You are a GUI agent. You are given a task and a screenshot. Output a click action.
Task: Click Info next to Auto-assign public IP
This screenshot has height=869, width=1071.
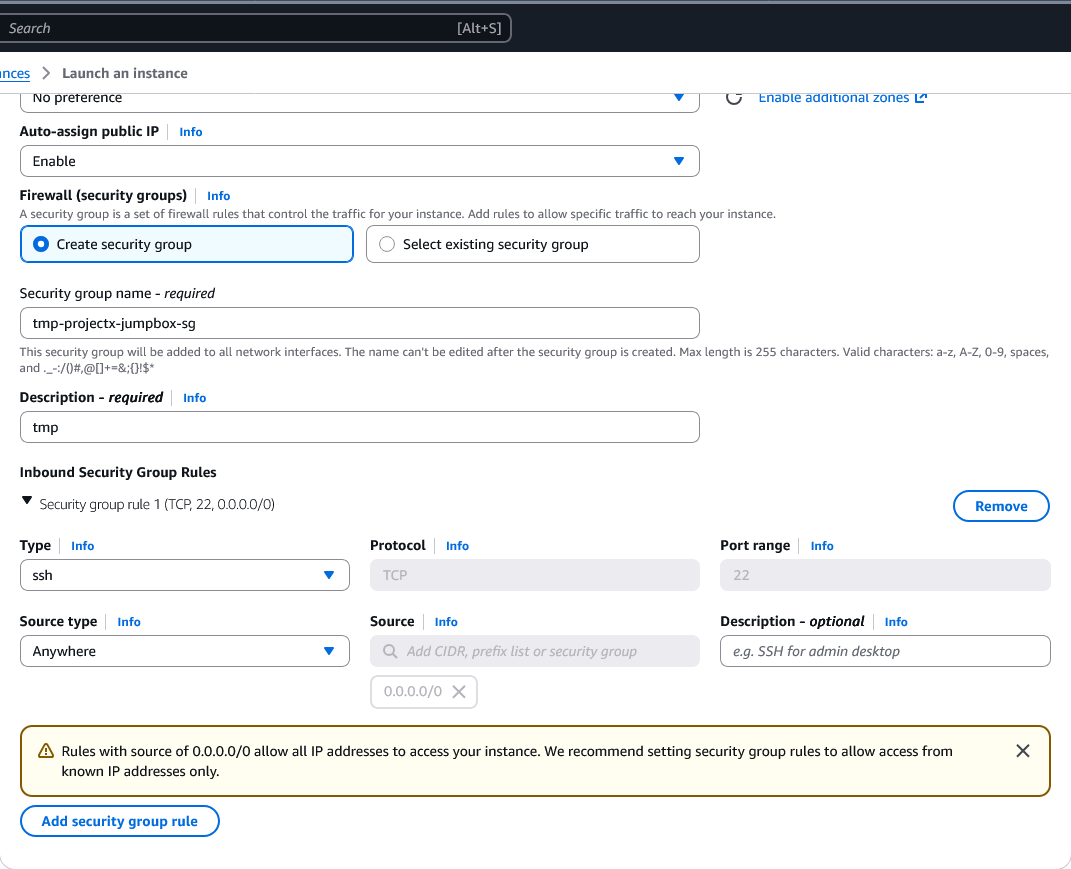[x=190, y=132]
